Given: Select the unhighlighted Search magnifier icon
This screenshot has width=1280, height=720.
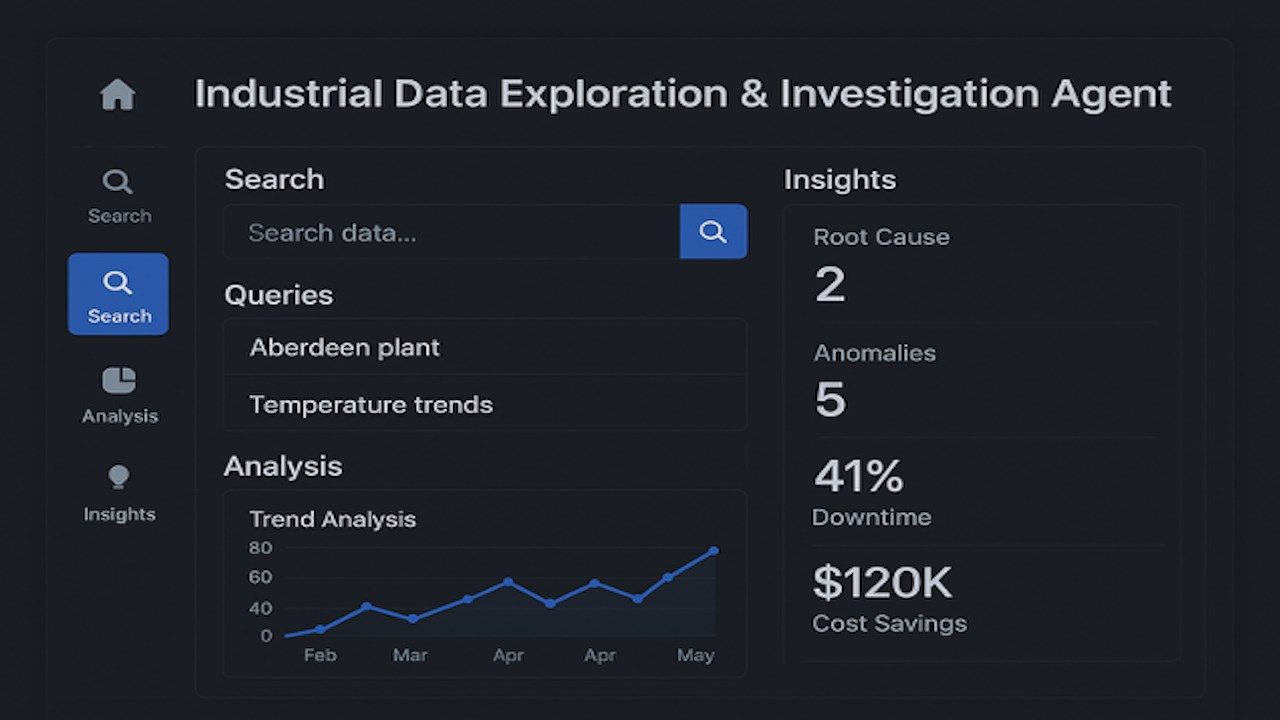Looking at the screenshot, I should (x=118, y=182).
